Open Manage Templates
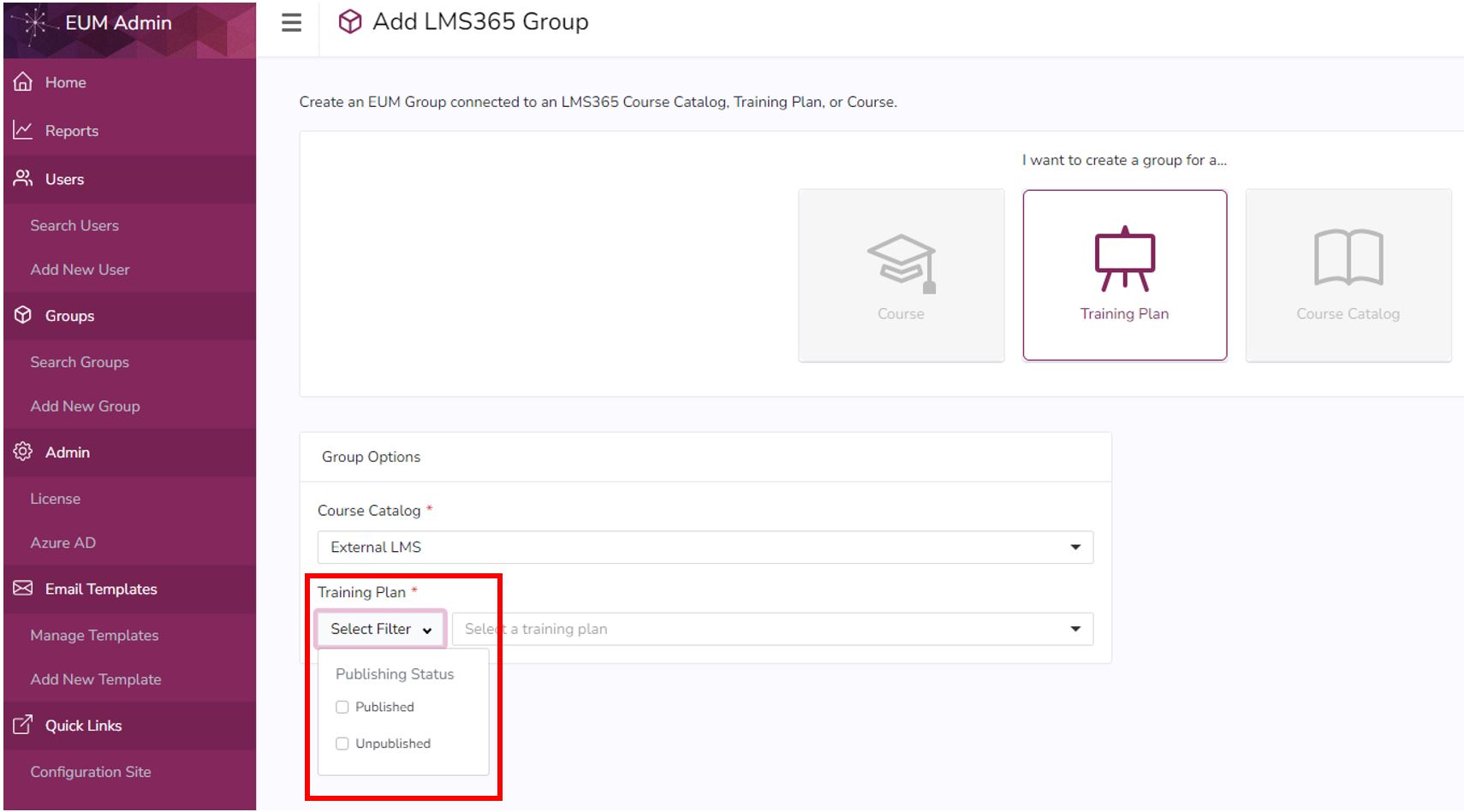Image resolution: width=1464 pixels, height=812 pixels. pos(94,635)
